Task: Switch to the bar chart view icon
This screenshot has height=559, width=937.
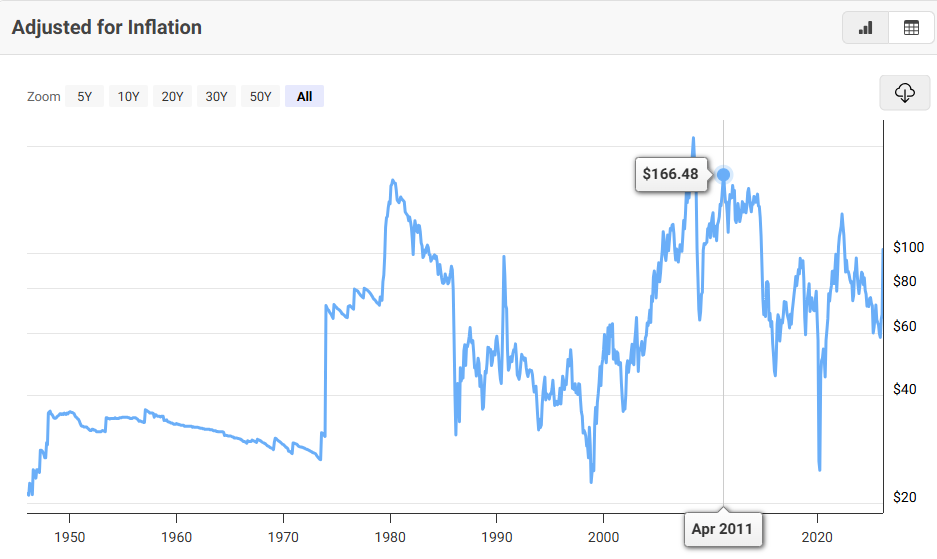Action: pyautogui.click(x=865, y=28)
